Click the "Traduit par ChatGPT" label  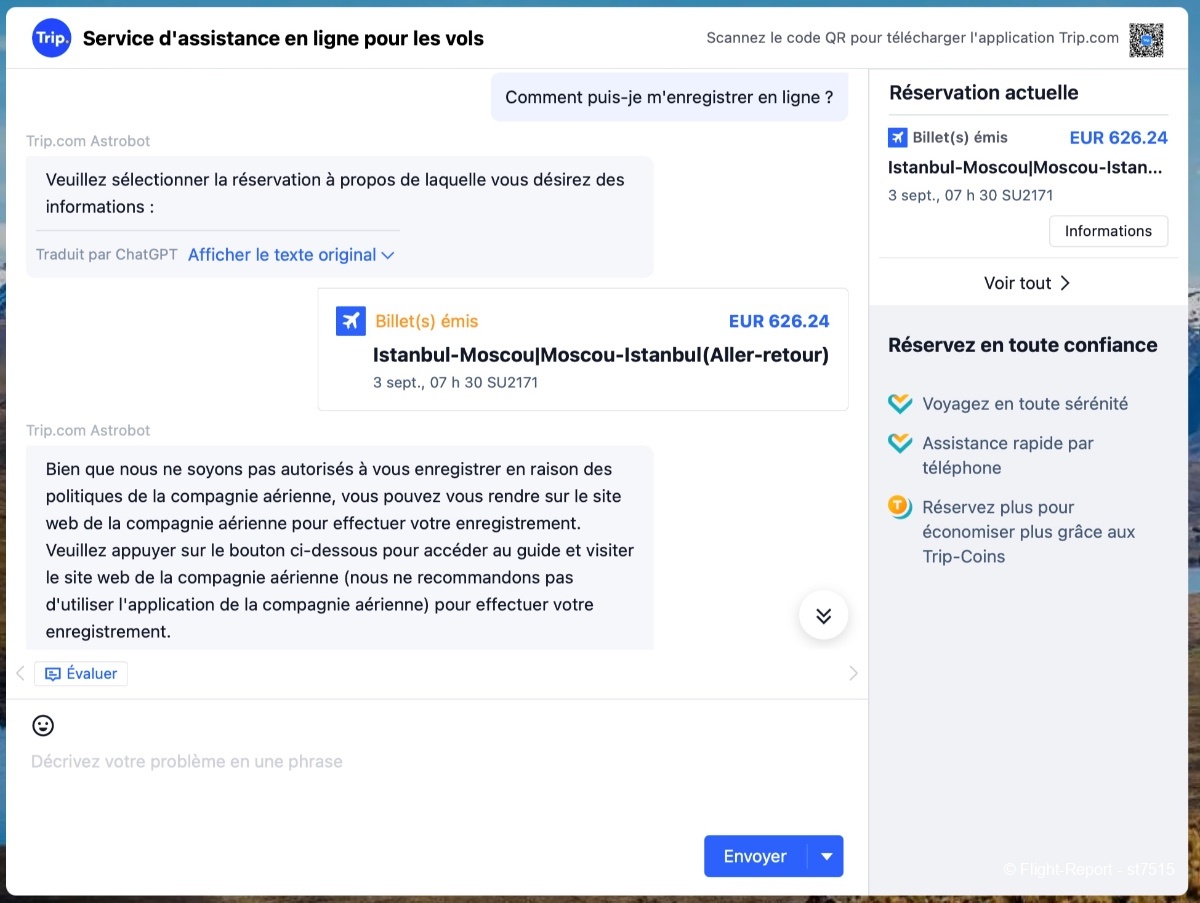click(107, 255)
